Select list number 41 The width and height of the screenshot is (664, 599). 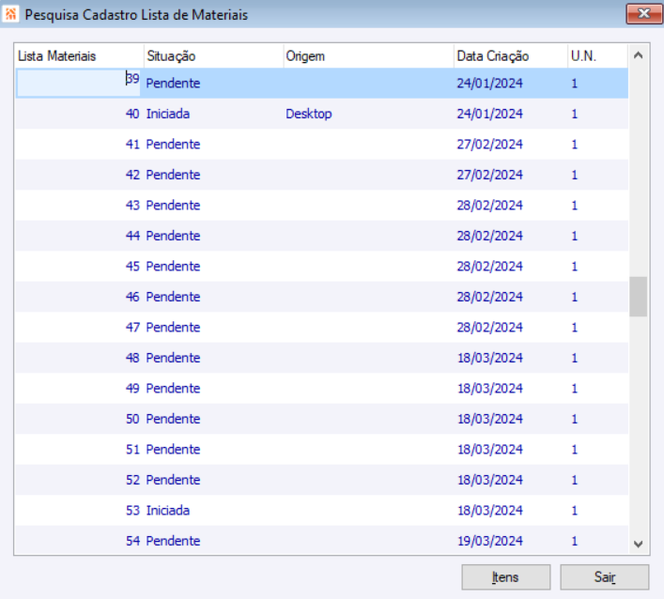[132, 144]
